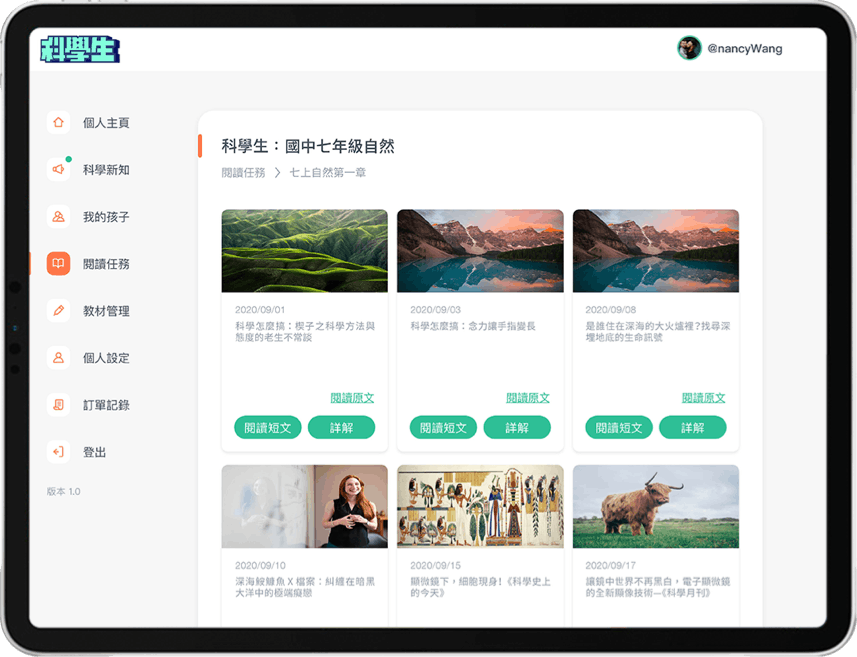Click 閱讀短文 button on 2020/09/08 card

point(619,427)
